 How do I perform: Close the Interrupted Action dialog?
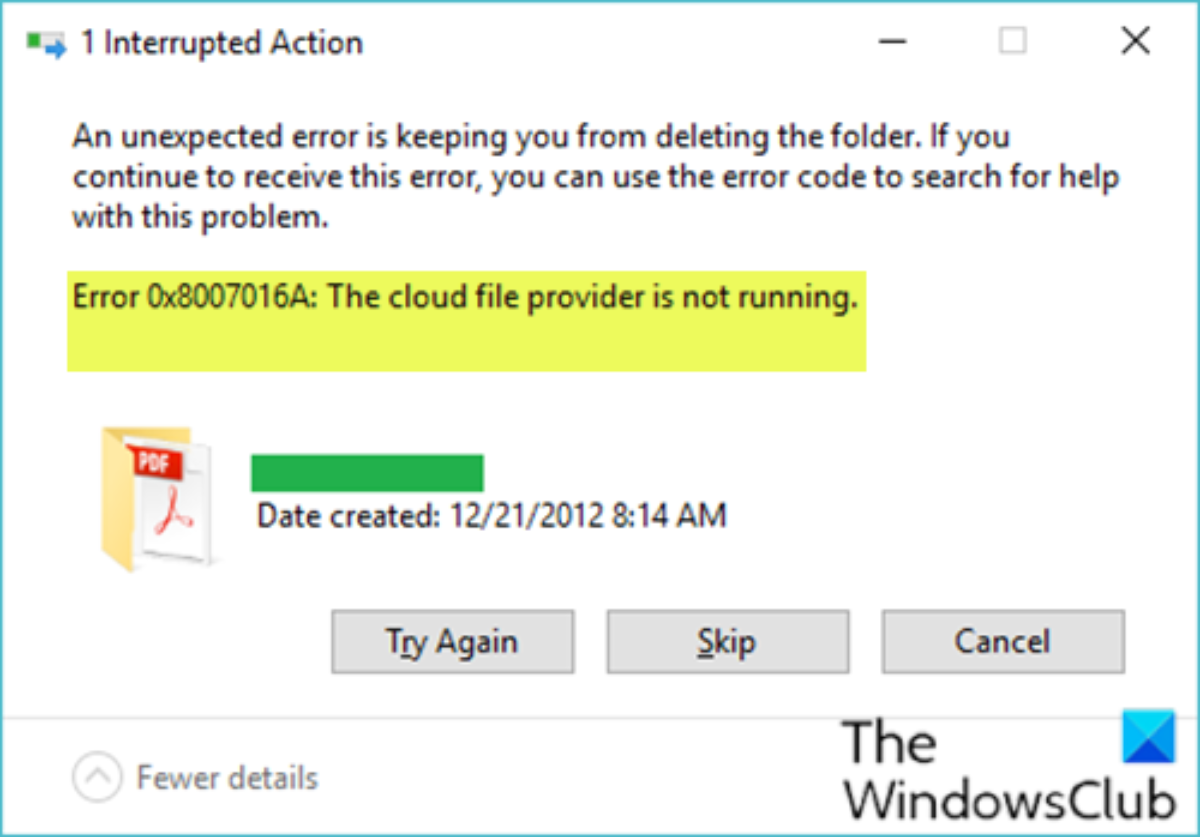pyautogui.click(x=1135, y=41)
